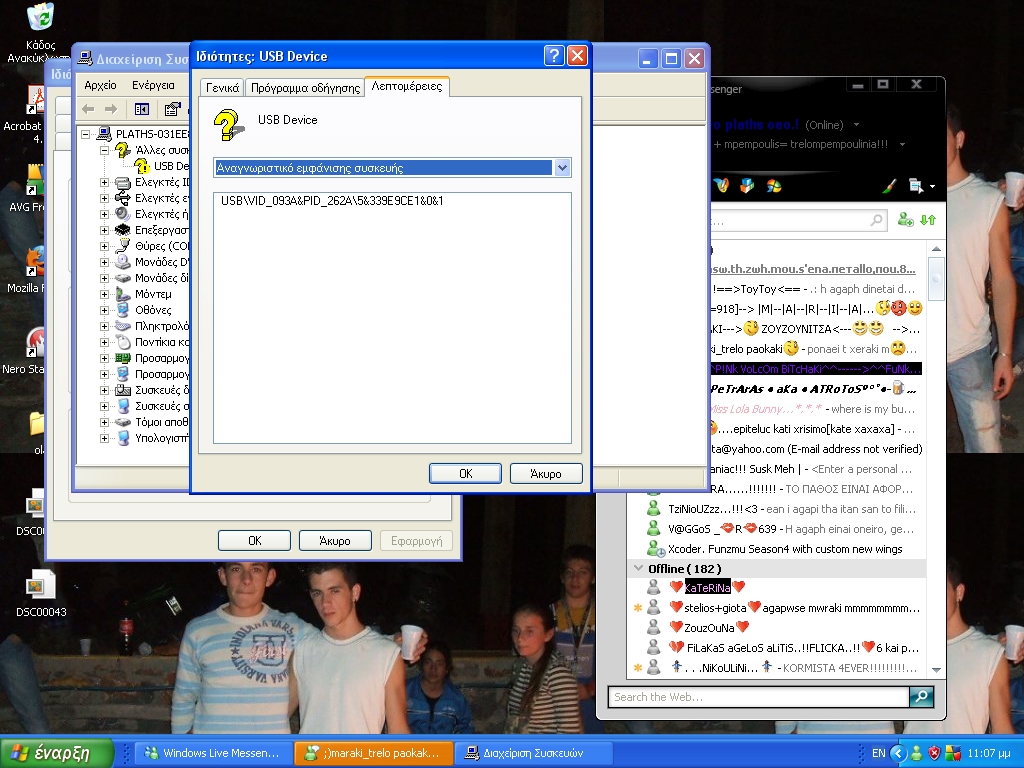Click the green sort contacts arrows icon

pos(929,220)
